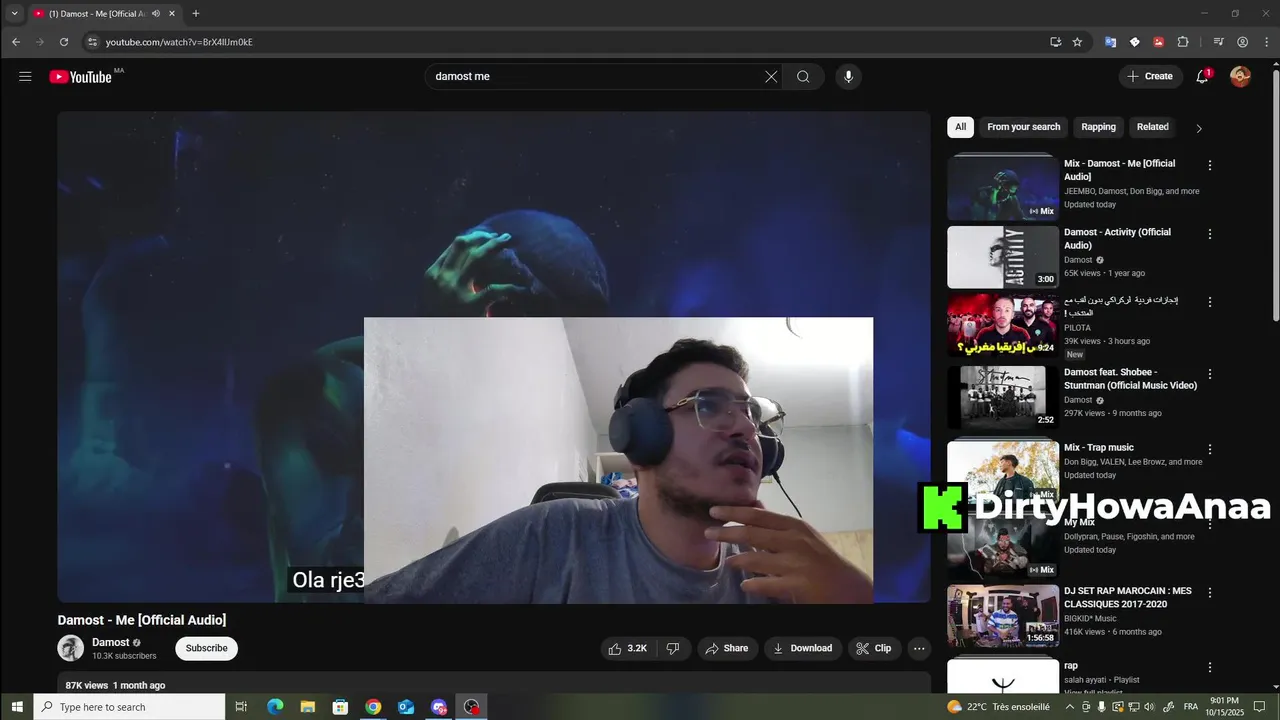Open Chrome extensions puzzle menu

1183,42
